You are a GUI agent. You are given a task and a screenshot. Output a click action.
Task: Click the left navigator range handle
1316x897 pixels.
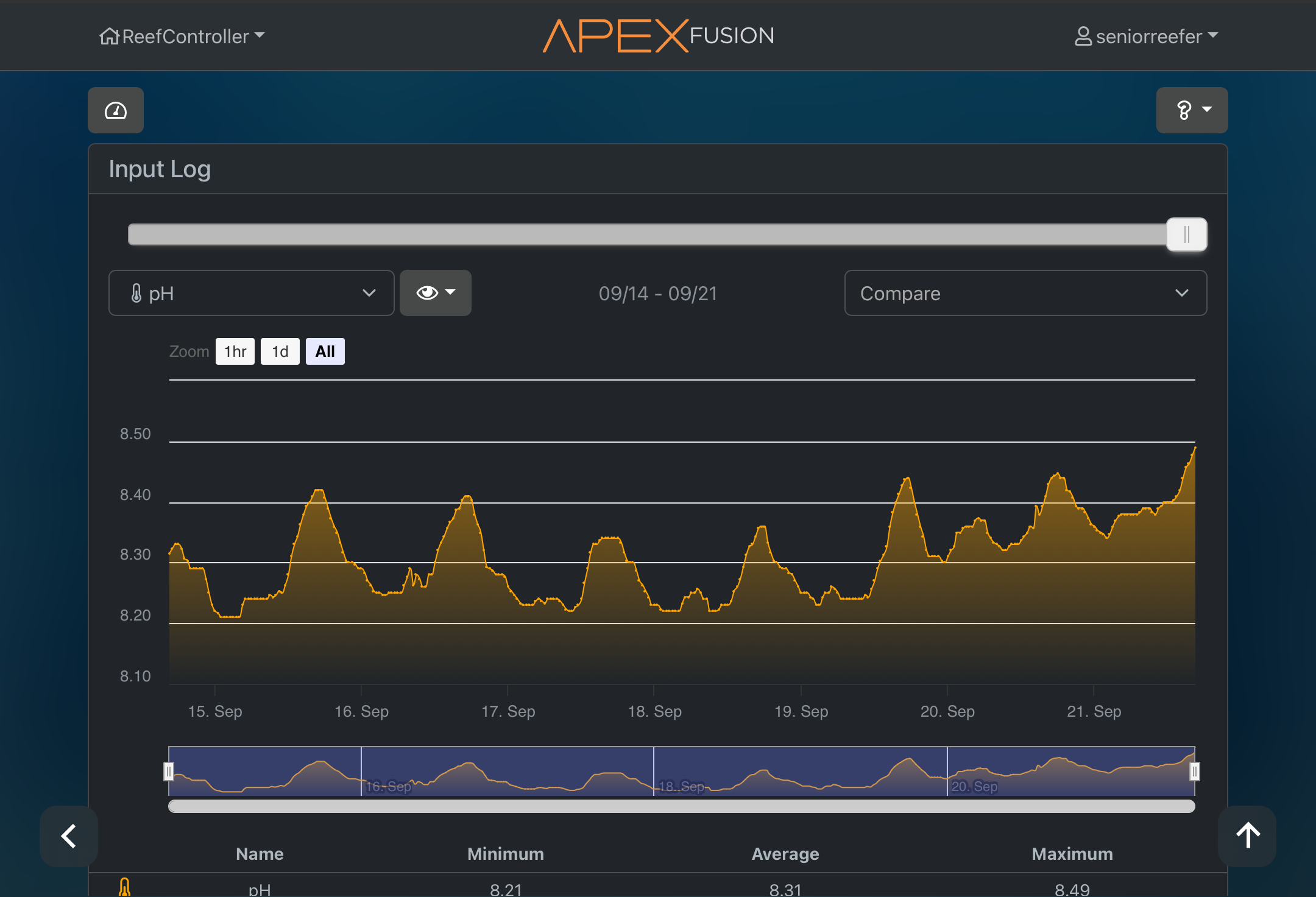[169, 772]
